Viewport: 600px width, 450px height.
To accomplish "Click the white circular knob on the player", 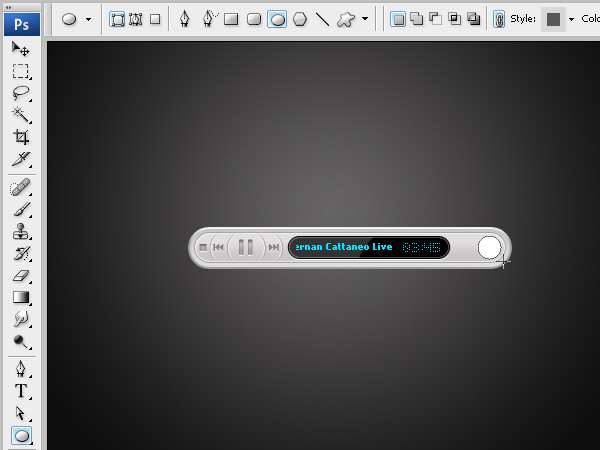I will pos(489,247).
